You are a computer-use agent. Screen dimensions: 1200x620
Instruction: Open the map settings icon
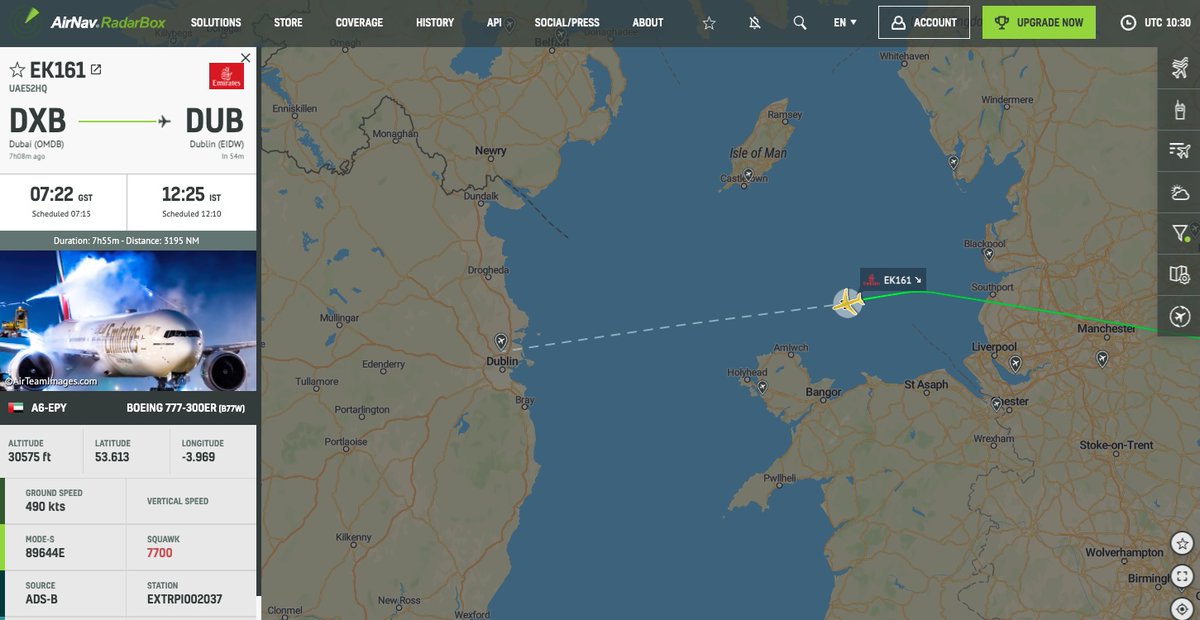[x=1179, y=274]
